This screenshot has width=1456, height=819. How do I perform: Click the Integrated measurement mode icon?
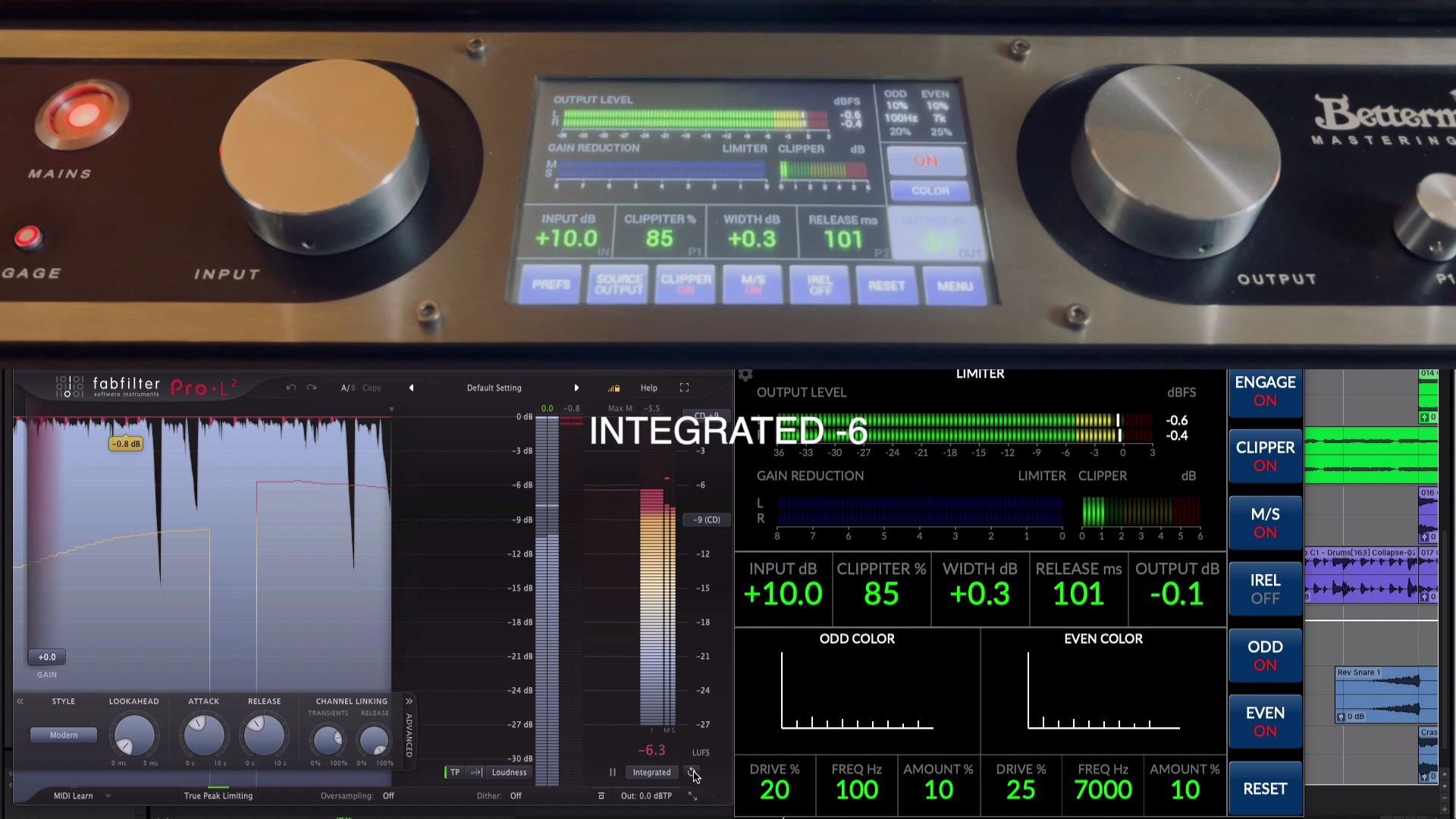coord(651,771)
